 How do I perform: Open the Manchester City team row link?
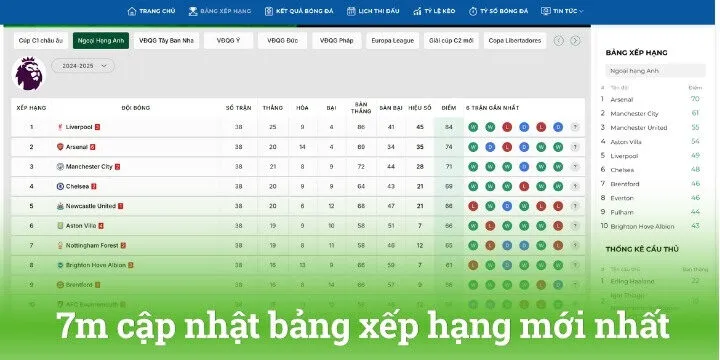(x=89, y=167)
